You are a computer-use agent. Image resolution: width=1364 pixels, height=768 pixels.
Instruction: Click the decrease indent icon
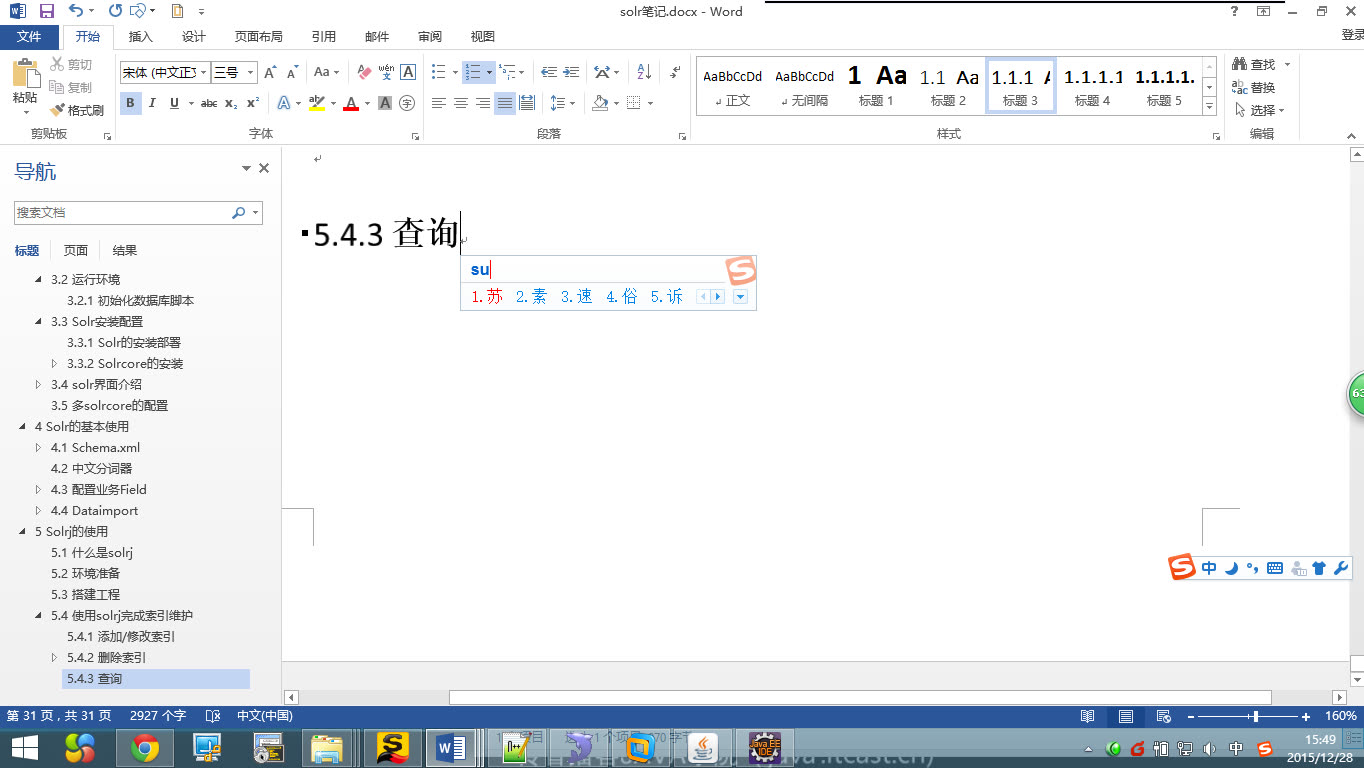point(549,72)
